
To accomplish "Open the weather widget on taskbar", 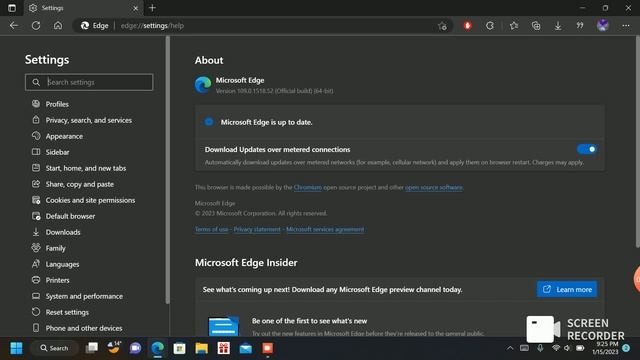I will [114, 348].
